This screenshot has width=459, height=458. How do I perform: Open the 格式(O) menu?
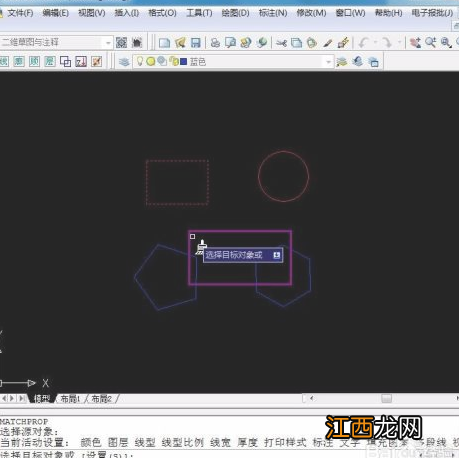[162, 13]
